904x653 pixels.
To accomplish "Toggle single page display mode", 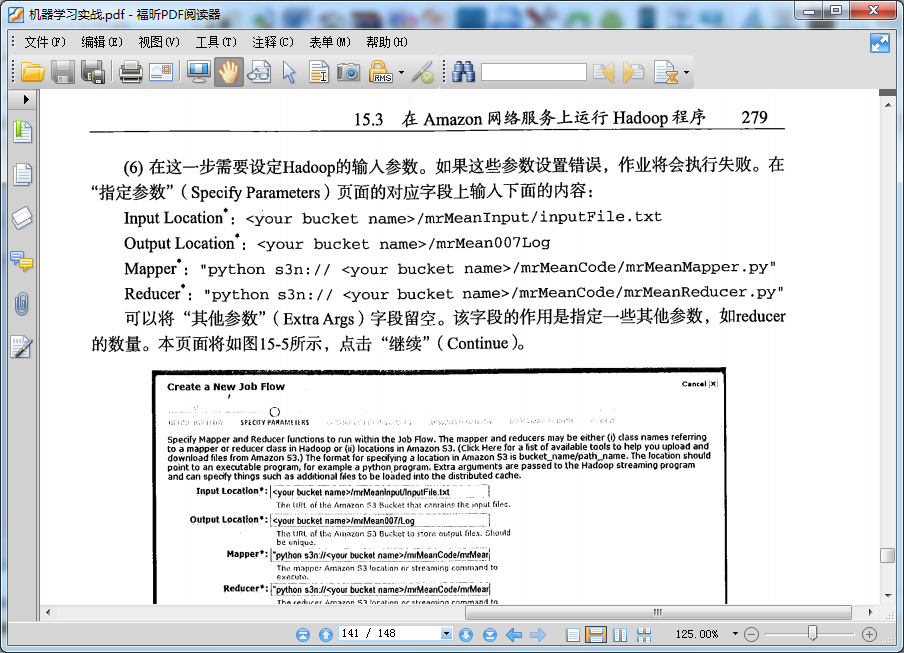I will coord(573,634).
